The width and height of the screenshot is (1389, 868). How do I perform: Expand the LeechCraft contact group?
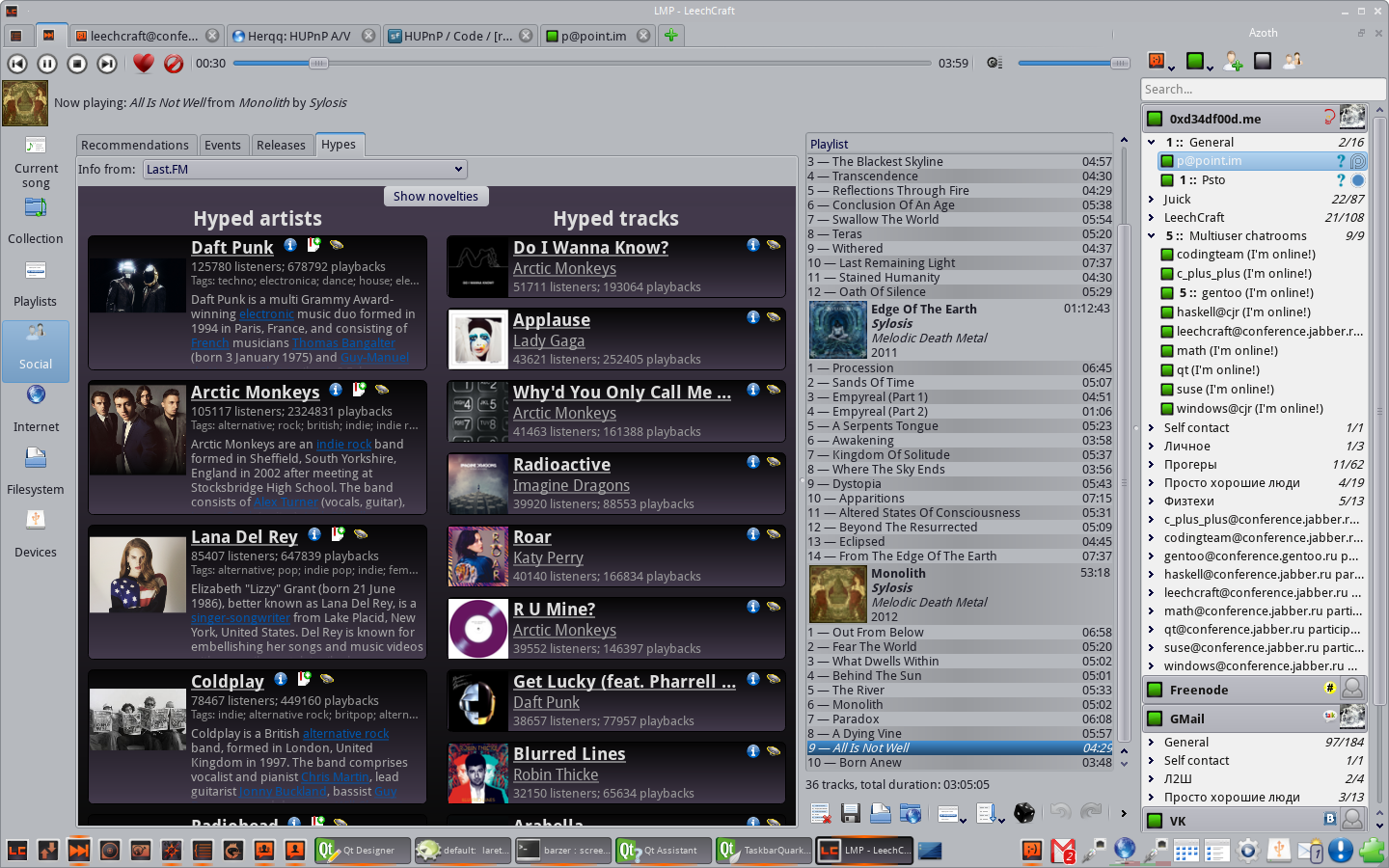(x=1151, y=218)
